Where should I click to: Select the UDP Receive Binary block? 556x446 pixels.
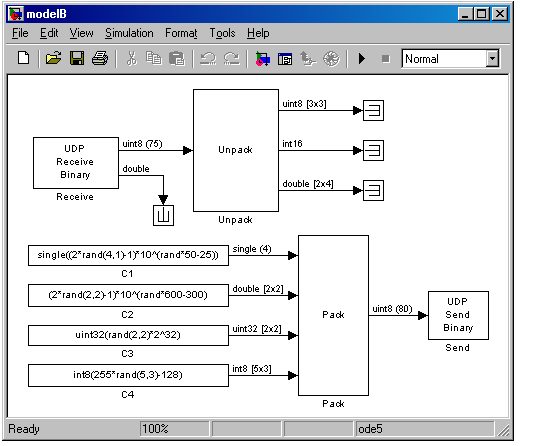click(76, 163)
